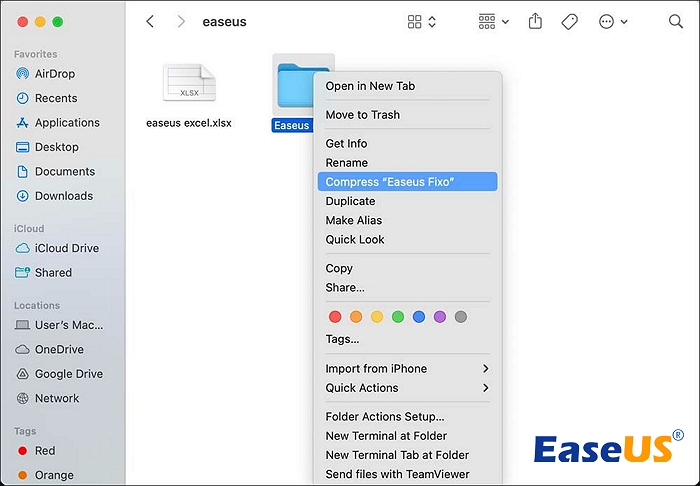The height and width of the screenshot is (486, 700).
Task: Open the Recents clock icon
Action: pos(22,98)
